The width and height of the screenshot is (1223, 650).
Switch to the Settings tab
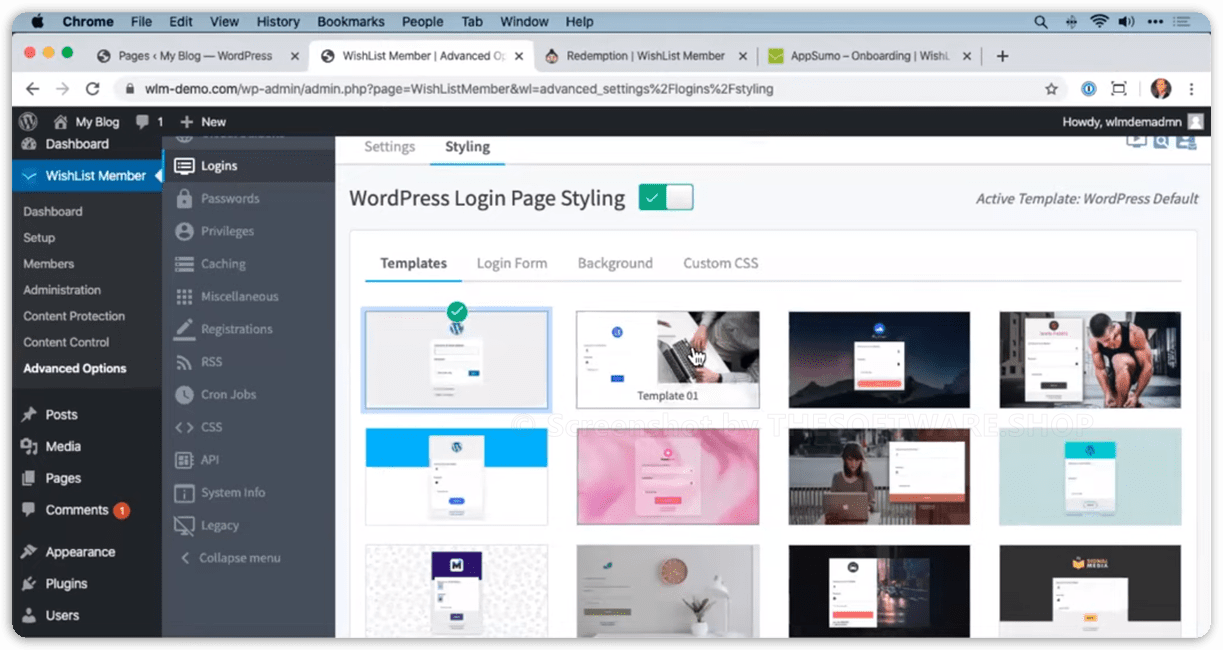[x=389, y=146]
